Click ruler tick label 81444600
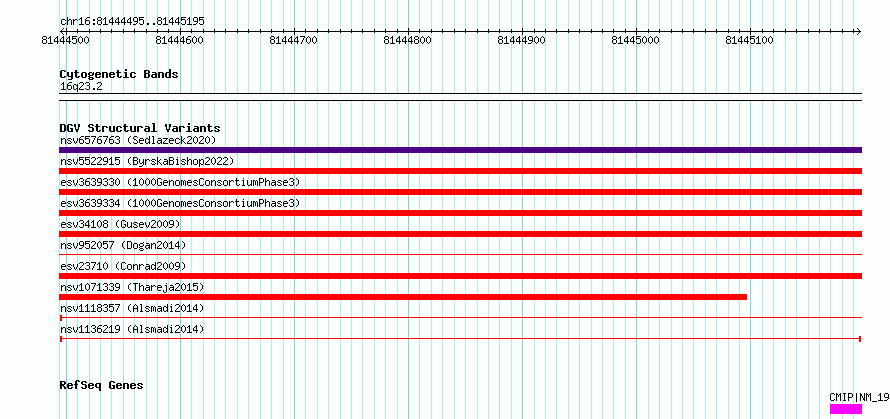The width and height of the screenshot is (890, 419). click(x=180, y=40)
